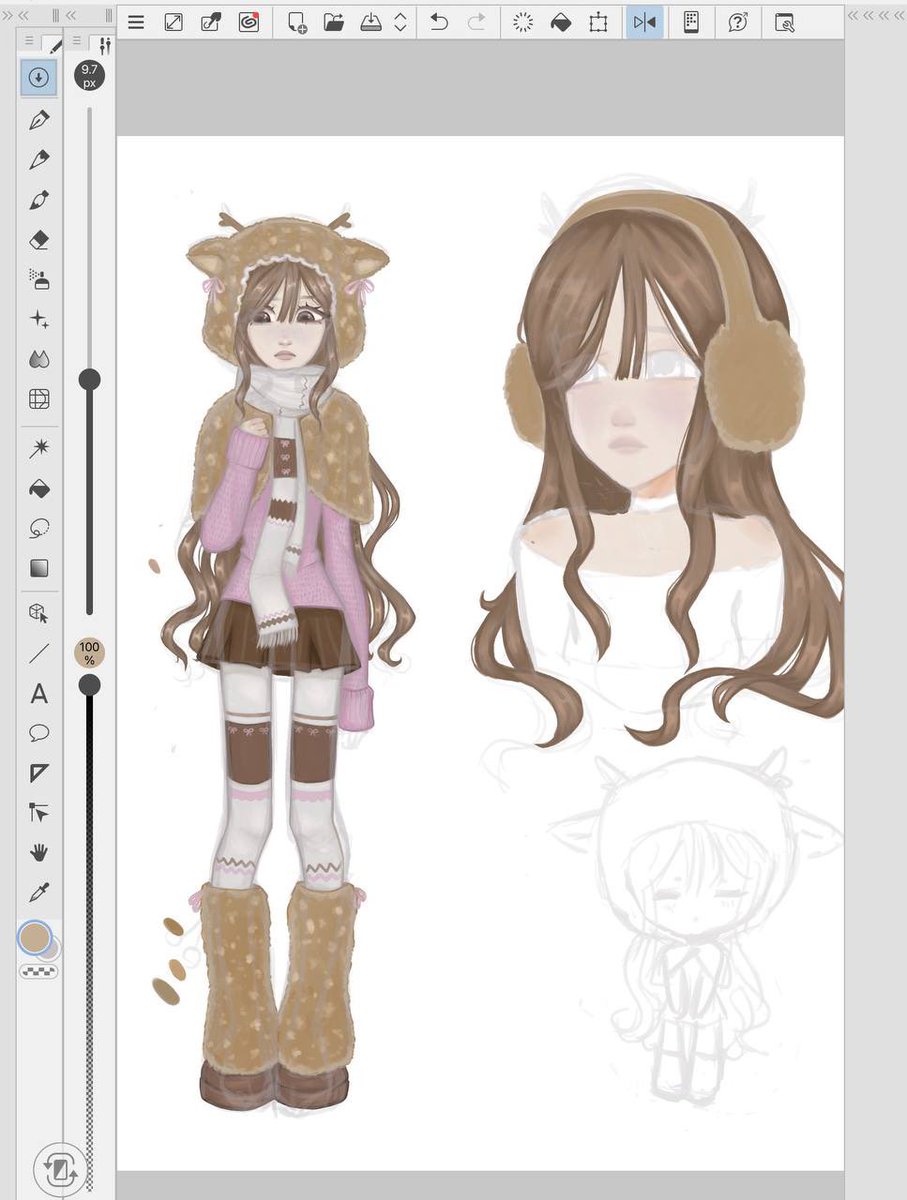The image size is (907, 1200).
Task: Open the slider palette tab menu lines
Action: (x=77, y=42)
